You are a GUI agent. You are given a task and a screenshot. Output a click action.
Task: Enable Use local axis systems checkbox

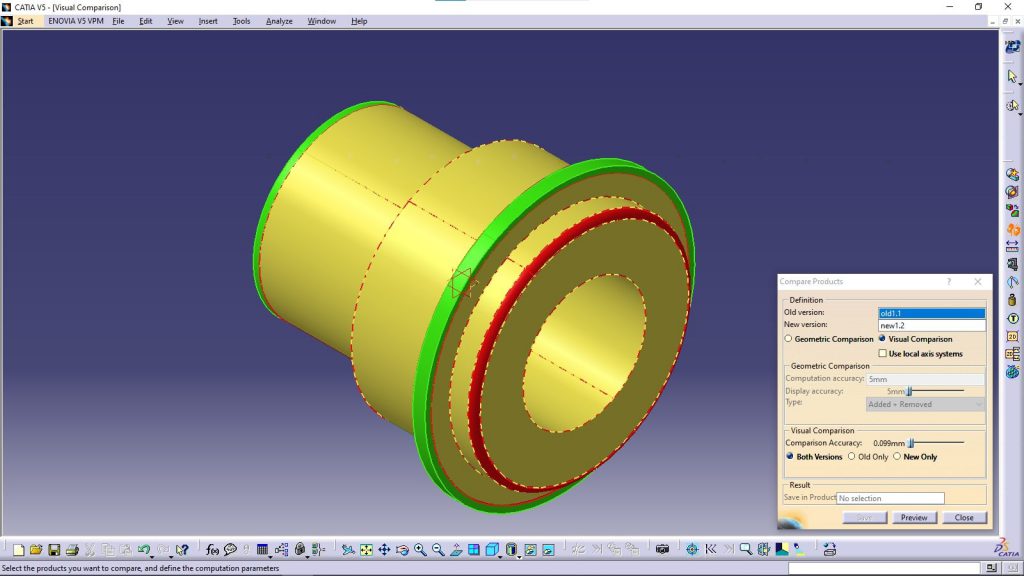tap(882, 353)
